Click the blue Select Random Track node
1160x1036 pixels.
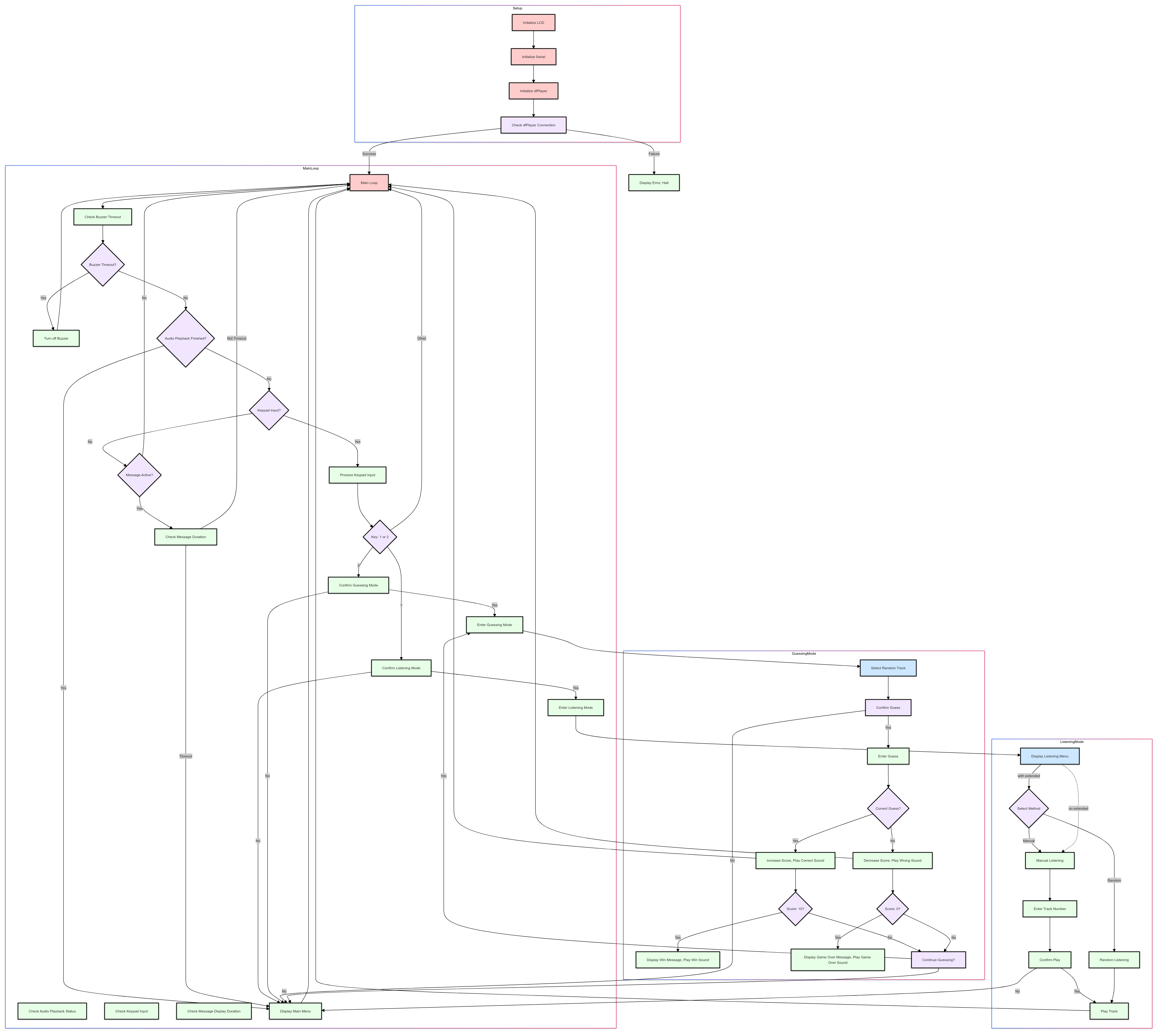point(888,668)
